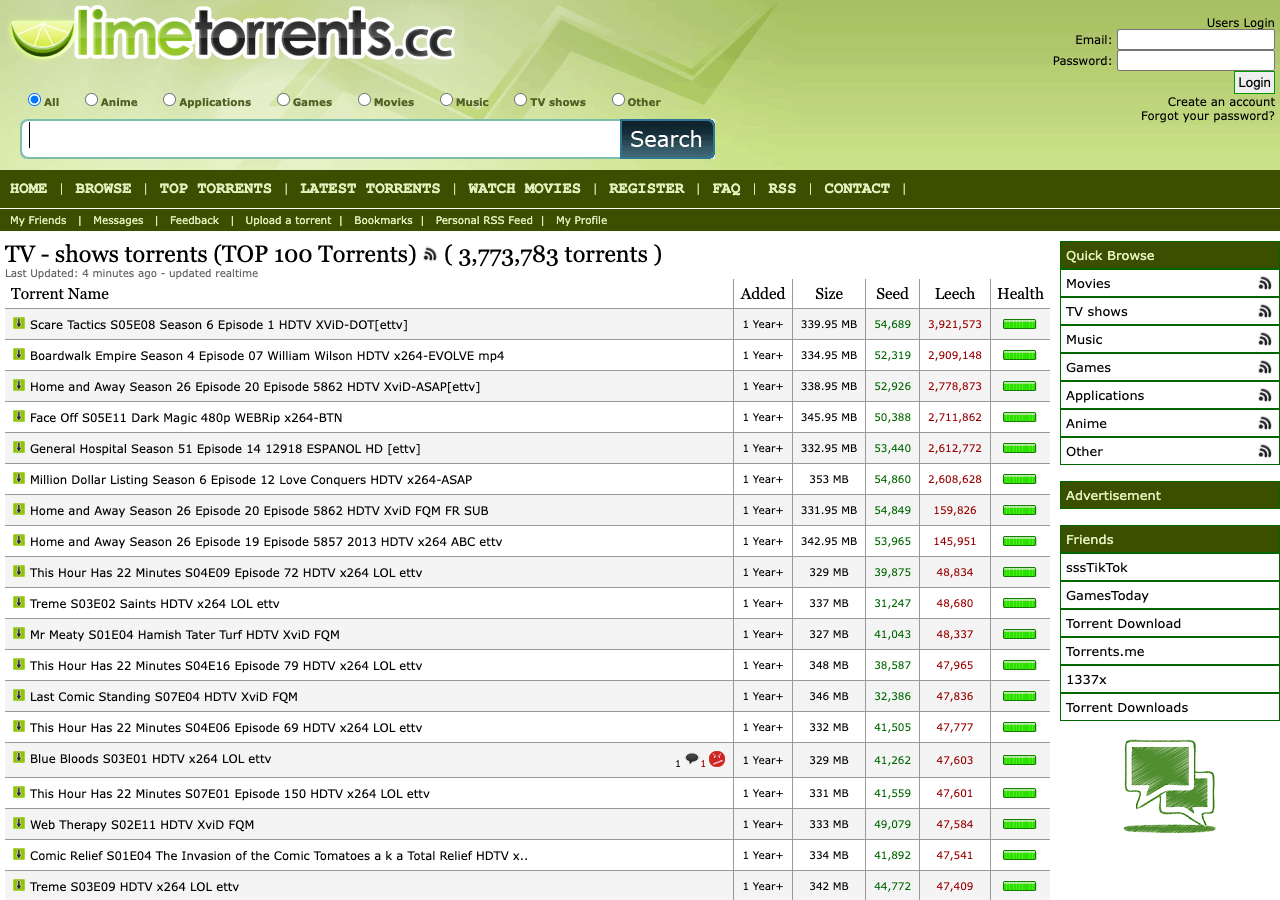Viewport: 1280px width, 900px height.
Task: Click the limetorrents.cc logo
Action: tap(230, 35)
